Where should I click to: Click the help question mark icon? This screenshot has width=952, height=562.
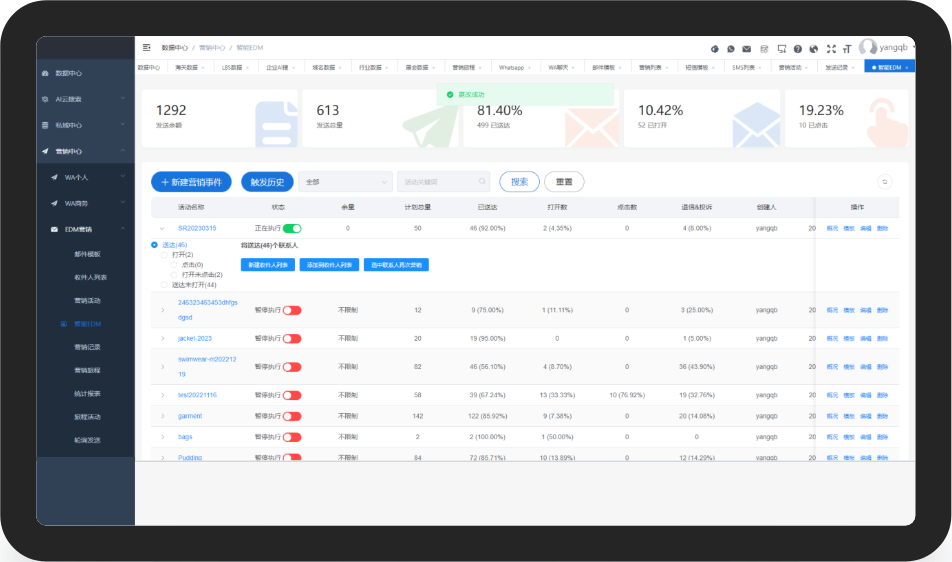[798, 49]
